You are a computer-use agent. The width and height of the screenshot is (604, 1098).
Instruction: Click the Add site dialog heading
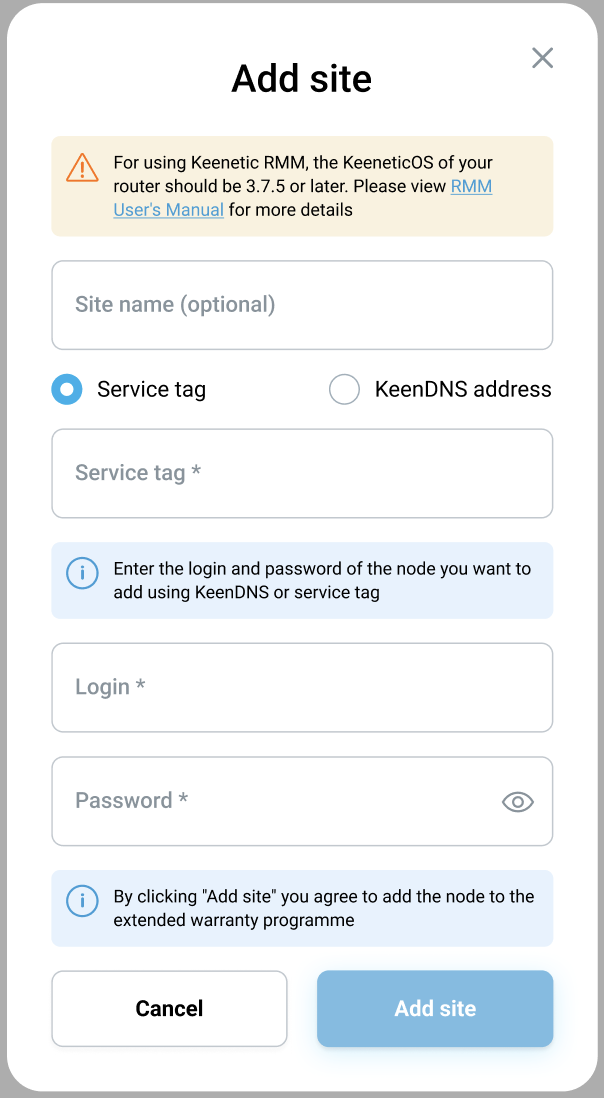[x=302, y=78]
